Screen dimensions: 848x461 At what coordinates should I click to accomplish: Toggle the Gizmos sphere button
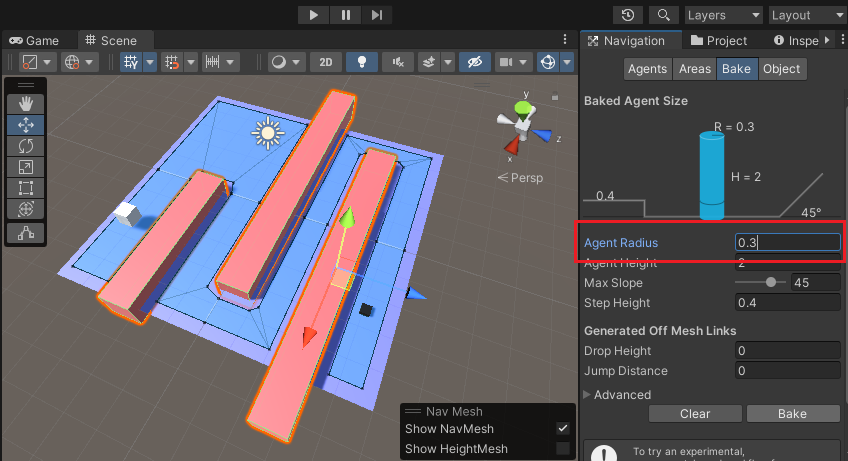click(548, 62)
